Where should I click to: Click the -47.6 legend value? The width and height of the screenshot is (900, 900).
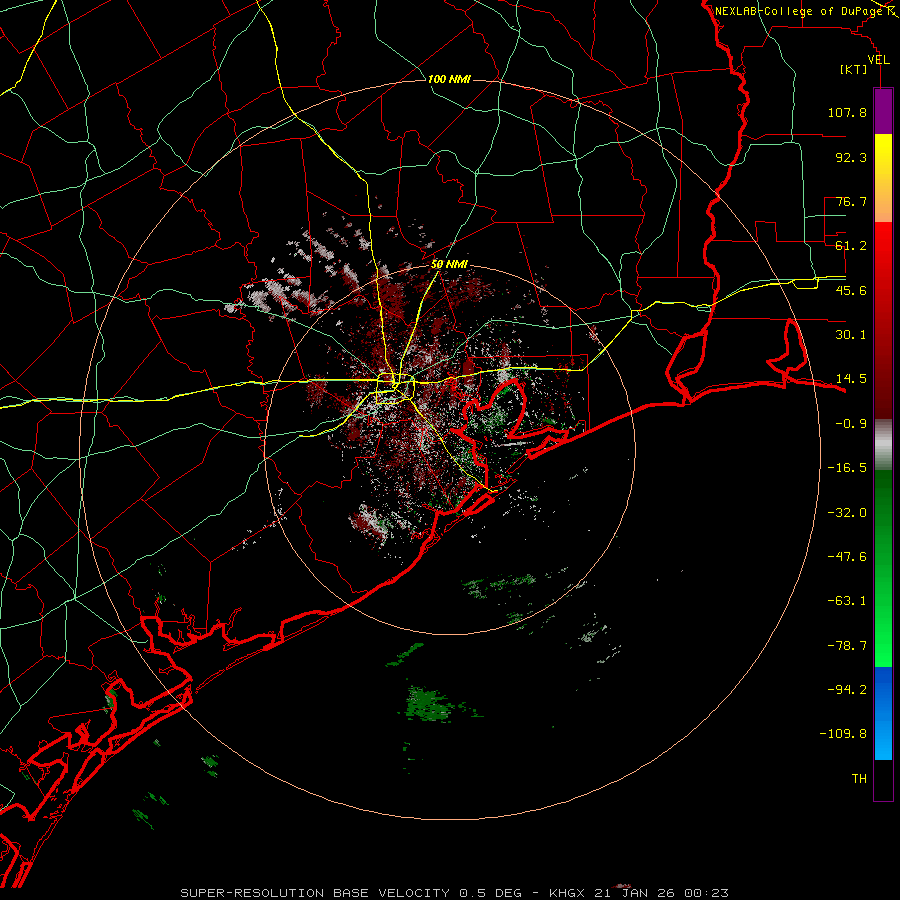pyautogui.click(x=847, y=557)
